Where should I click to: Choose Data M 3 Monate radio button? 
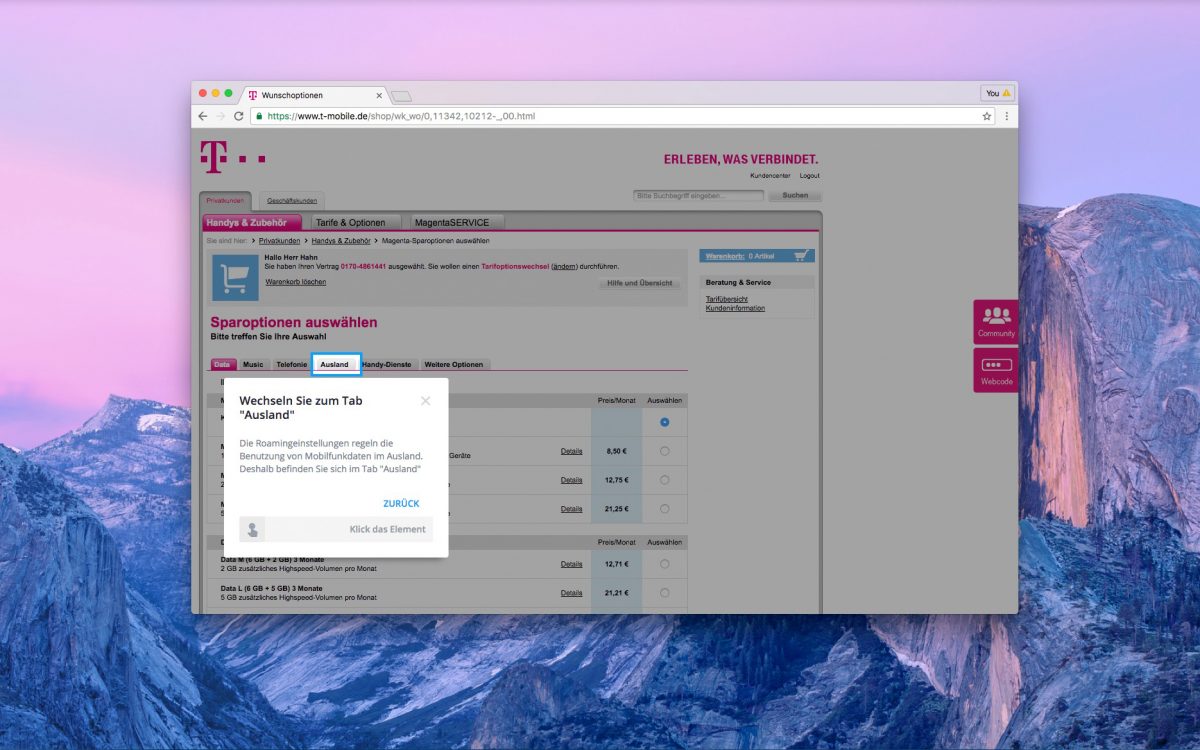coord(665,564)
